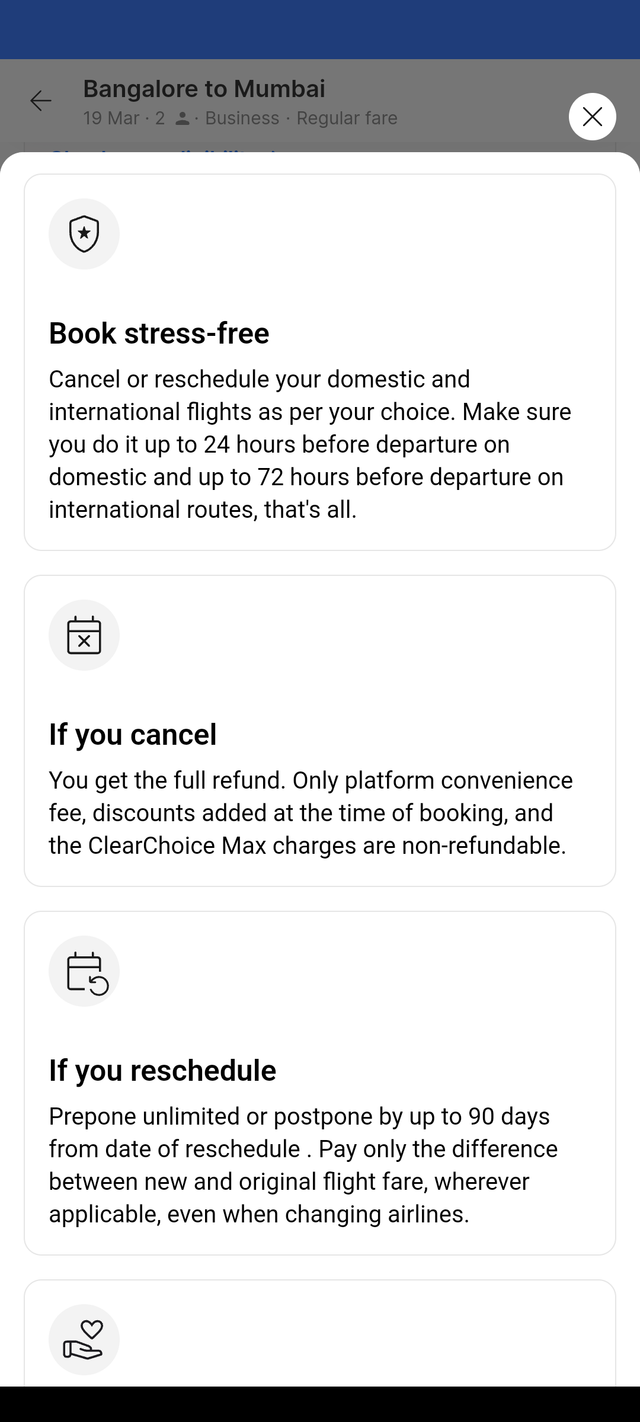Tap the Regular fare label

[347, 118]
